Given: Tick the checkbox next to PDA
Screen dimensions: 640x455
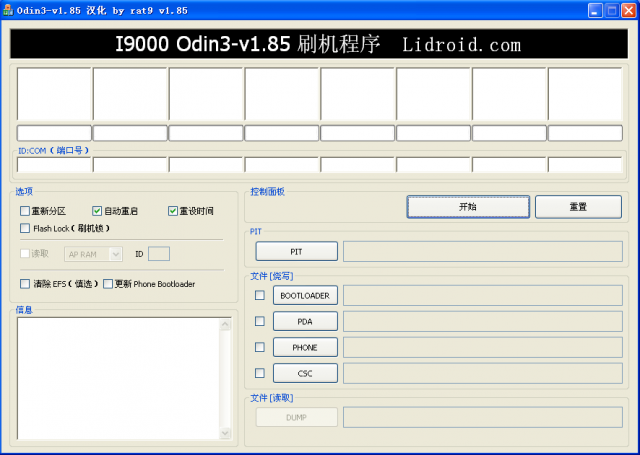Looking at the screenshot, I should (260, 321).
